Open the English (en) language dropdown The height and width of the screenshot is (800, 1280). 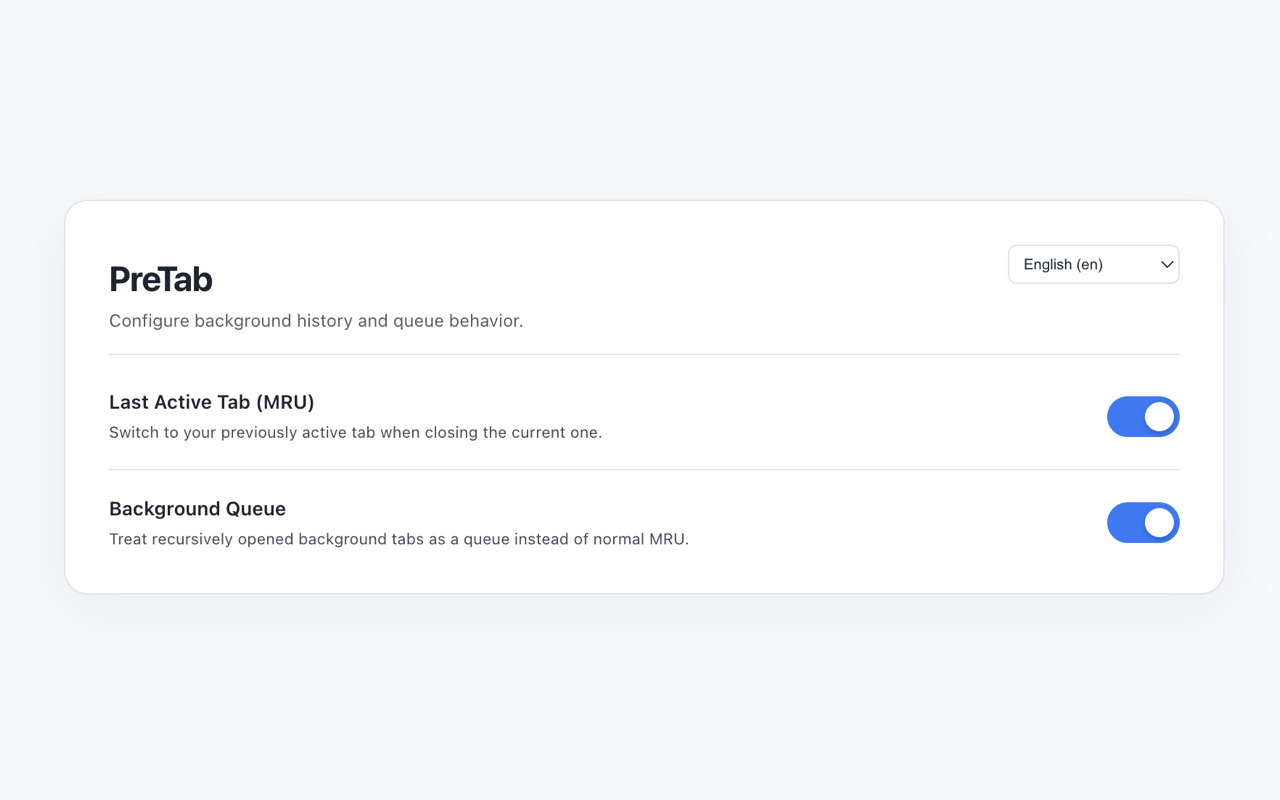coord(1092,265)
